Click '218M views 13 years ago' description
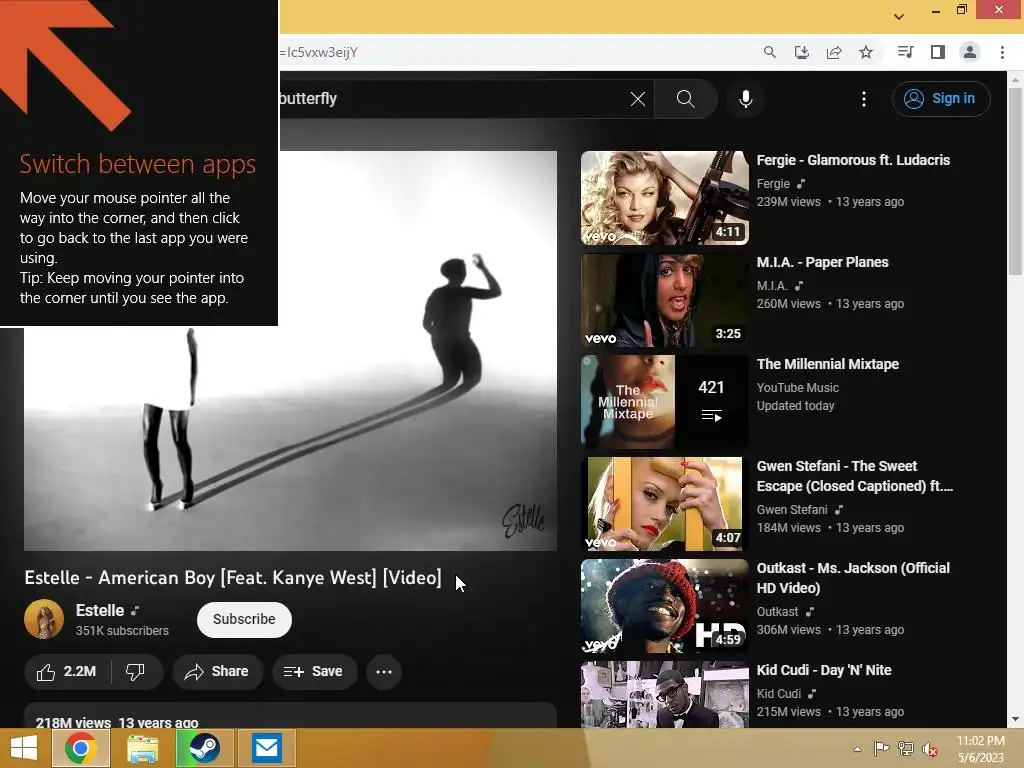This screenshot has height=768, width=1024. [x=117, y=722]
